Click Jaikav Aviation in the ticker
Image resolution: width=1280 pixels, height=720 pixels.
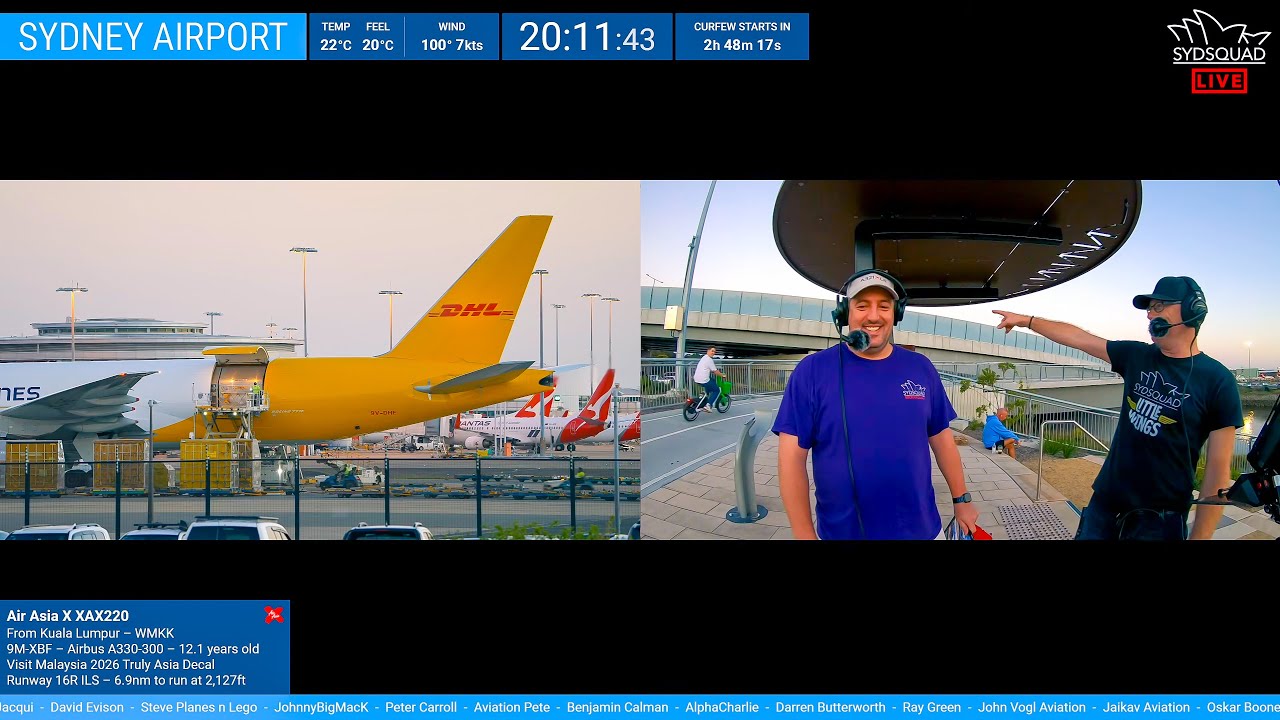1146,707
